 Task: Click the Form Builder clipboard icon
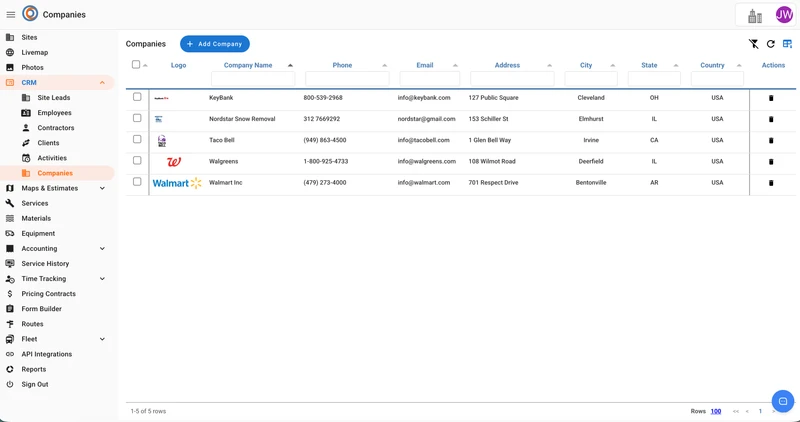click(10, 309)
